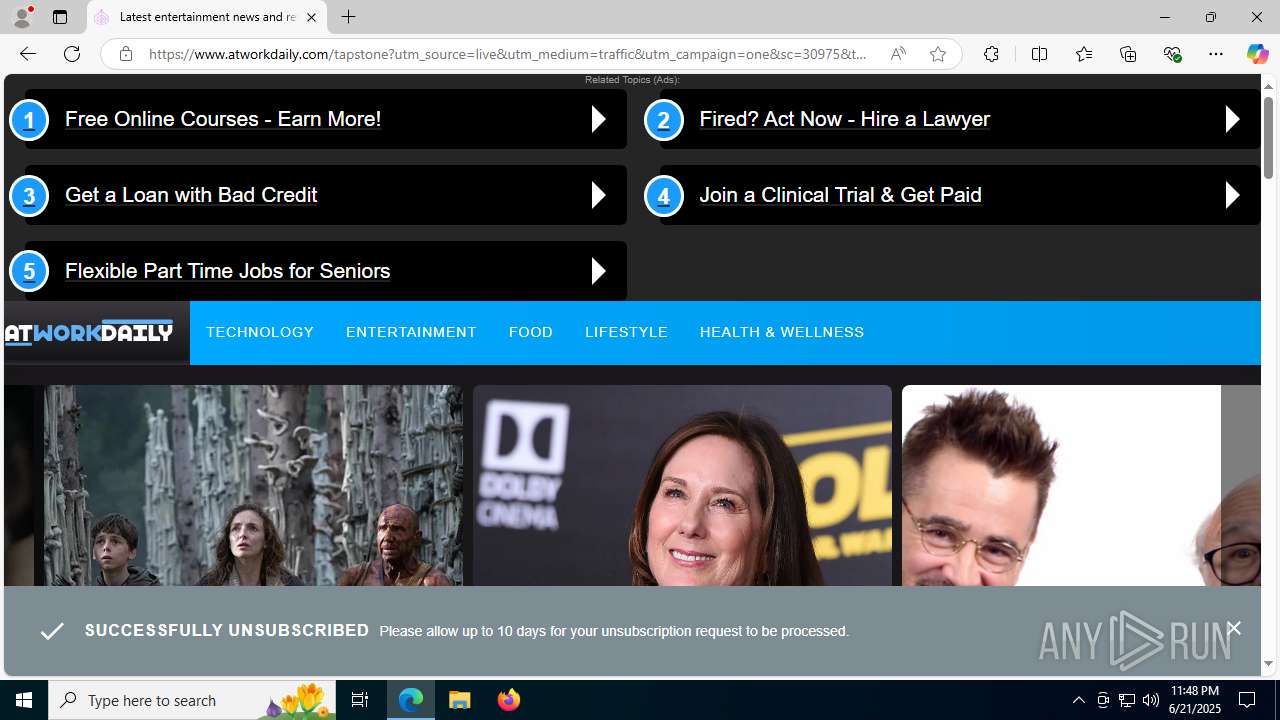Select Latest entertainment news tab
This screenshot has height=720, width=1280.
click(207, 17)
